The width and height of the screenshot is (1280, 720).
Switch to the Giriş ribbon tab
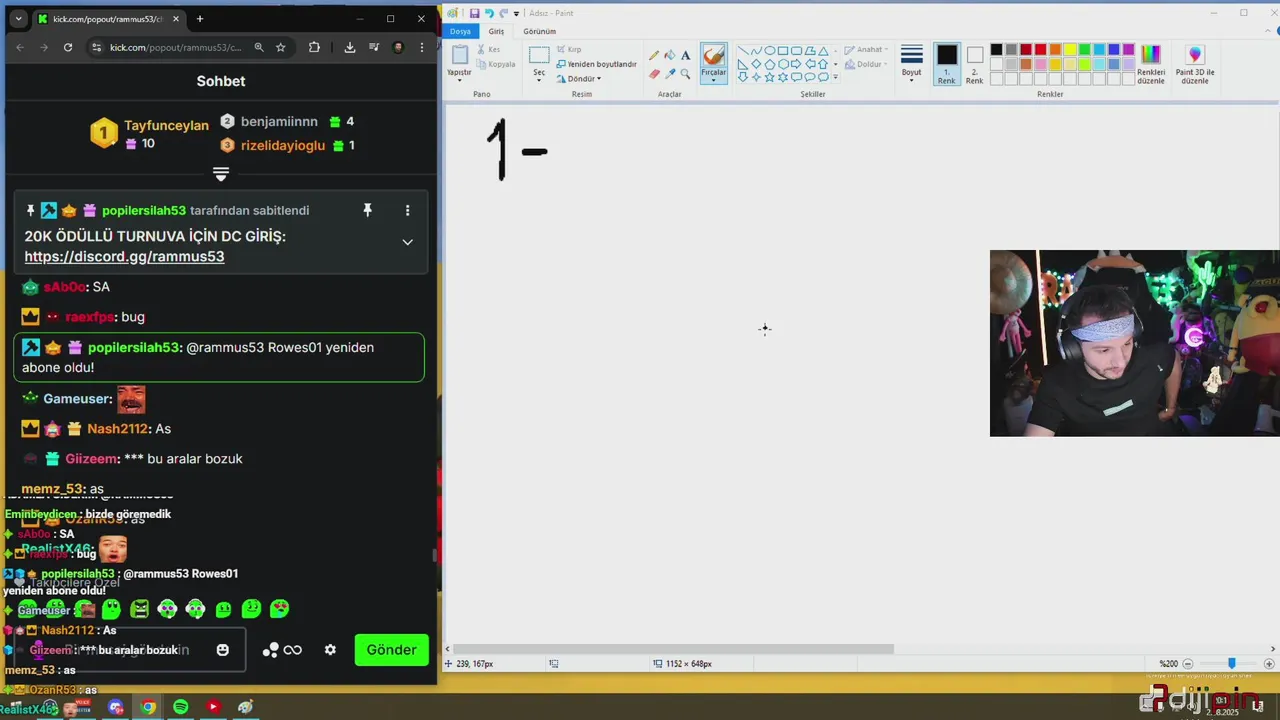pos(496,31)
